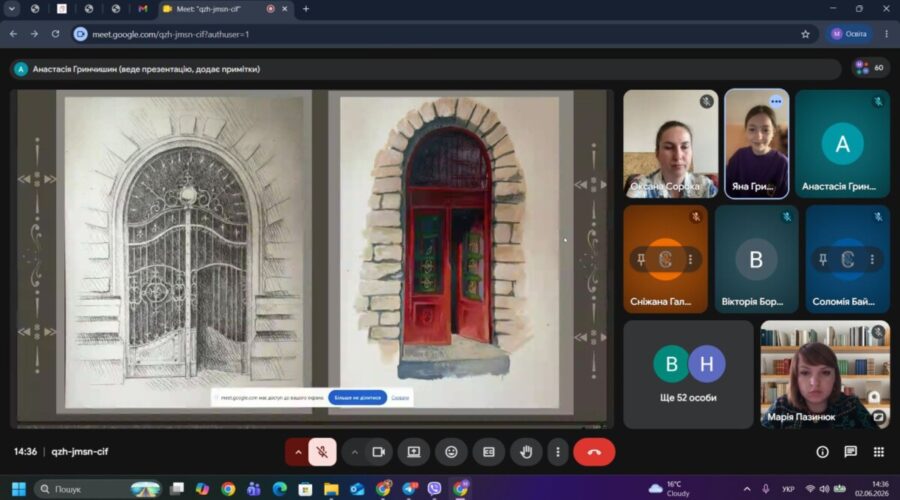Open audio settings arrow beside microphone button
This screenshot has width=900, height=500.
[298, 452]
